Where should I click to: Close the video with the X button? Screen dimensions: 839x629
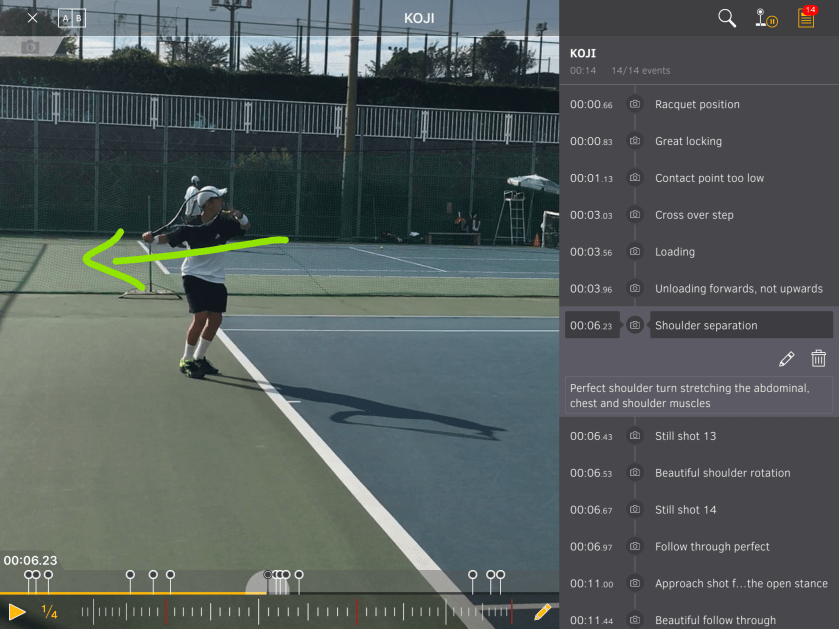(x=32, y=18)
